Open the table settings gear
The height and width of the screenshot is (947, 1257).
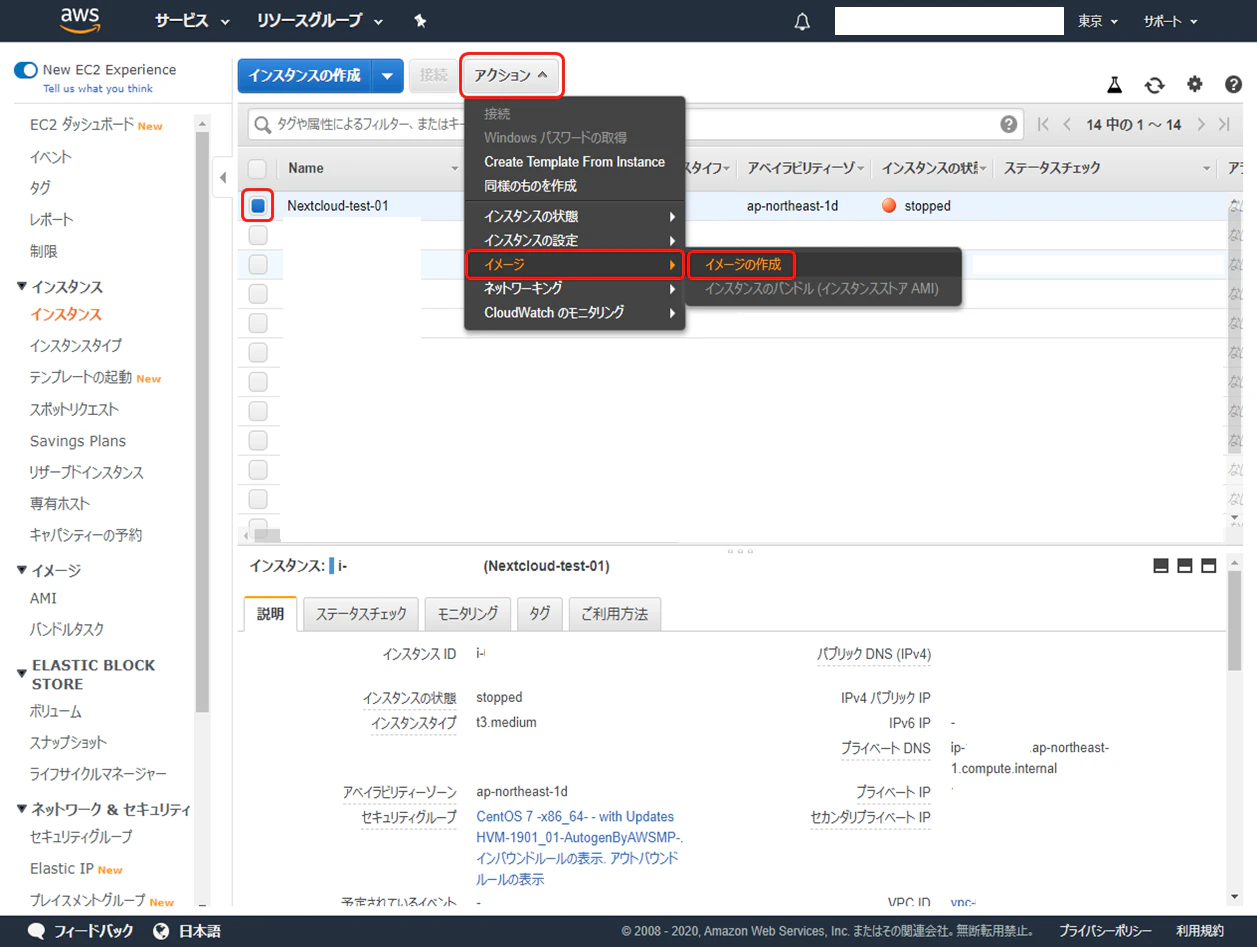point(1195,85)
